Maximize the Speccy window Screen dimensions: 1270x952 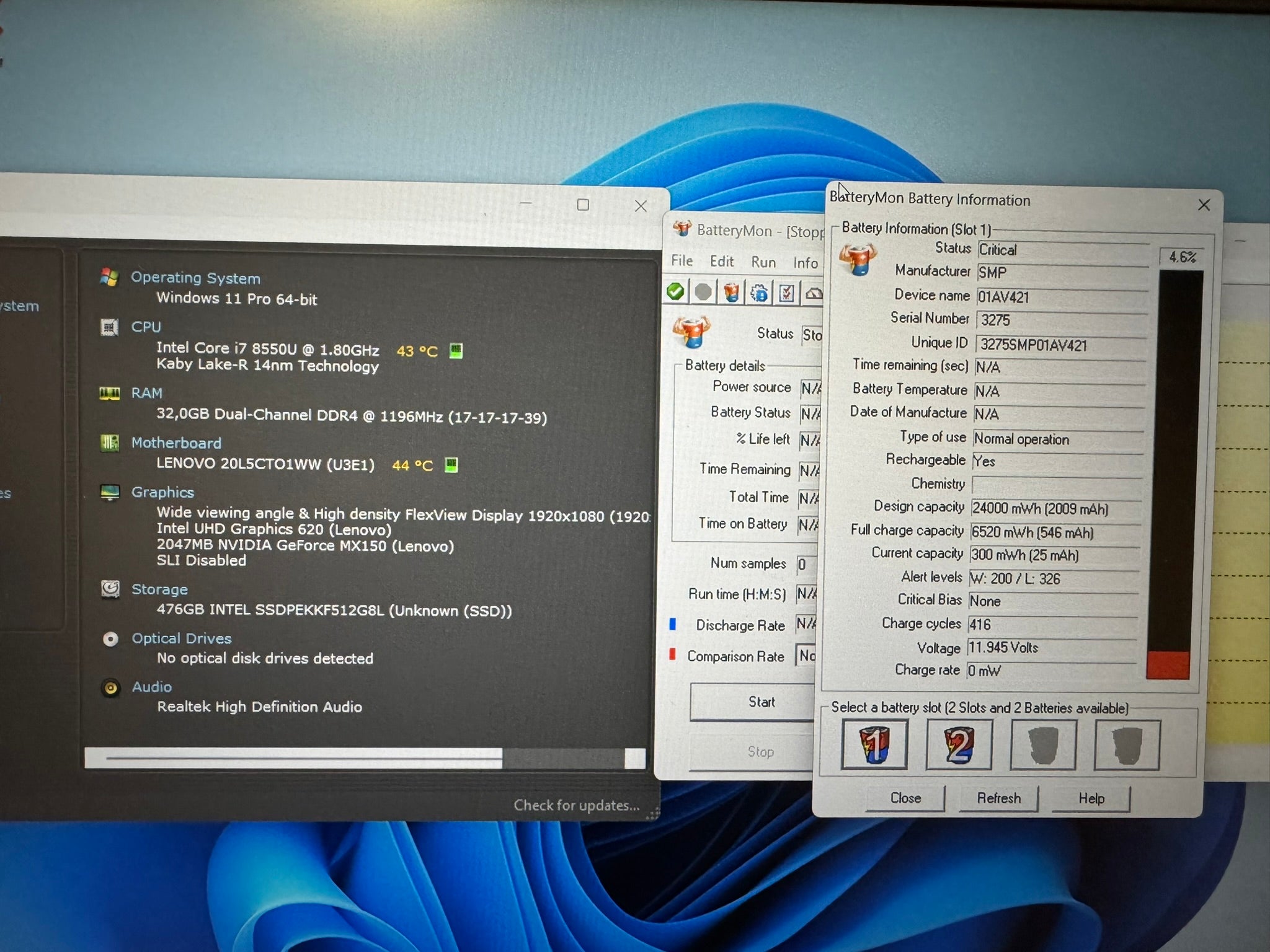[583, 205]
